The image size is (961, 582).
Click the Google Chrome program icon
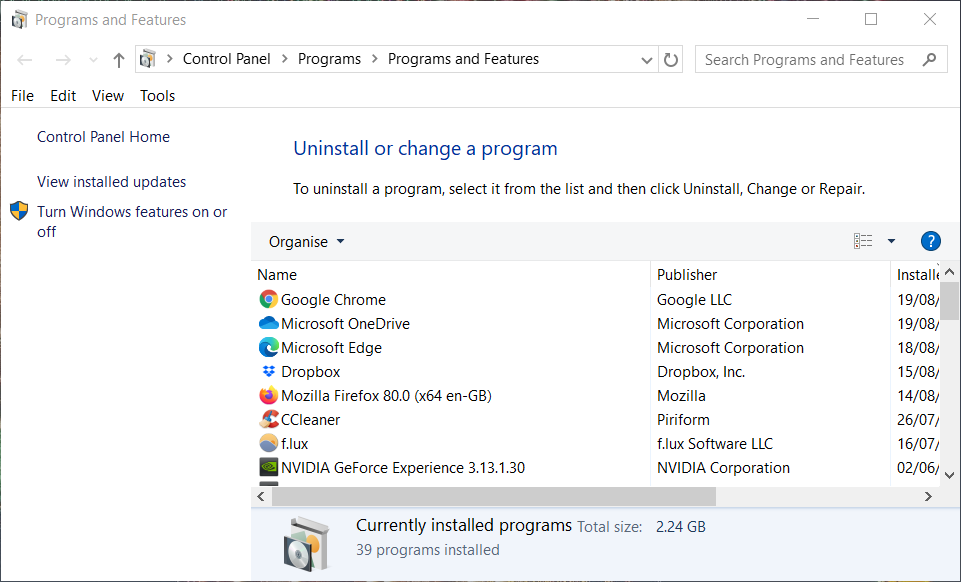[268, 300]
